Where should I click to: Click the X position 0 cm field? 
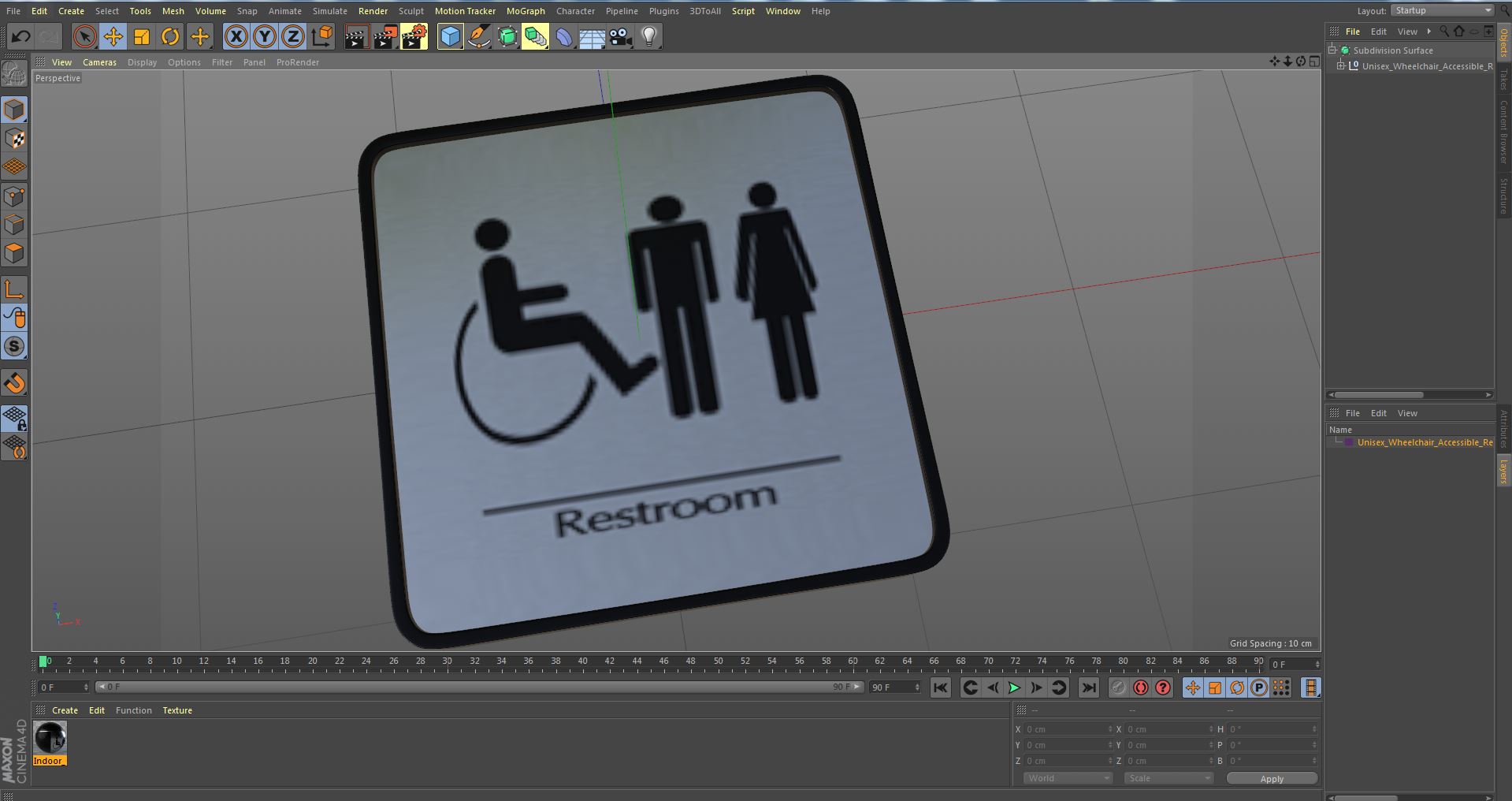[x=1067, y=729]
